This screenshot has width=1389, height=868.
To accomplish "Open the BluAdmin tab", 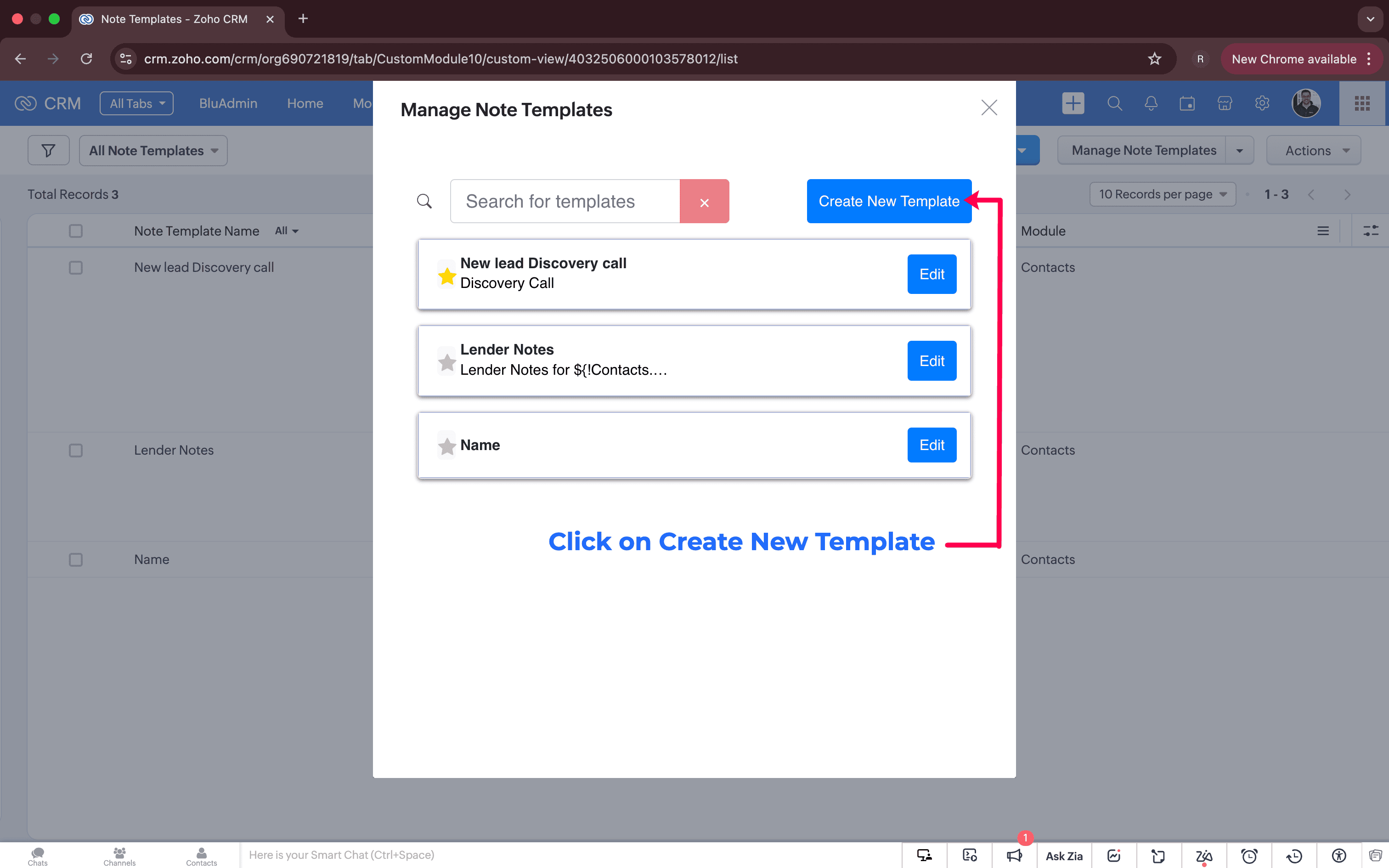I will pyautogui.click(x=228, y=103).
